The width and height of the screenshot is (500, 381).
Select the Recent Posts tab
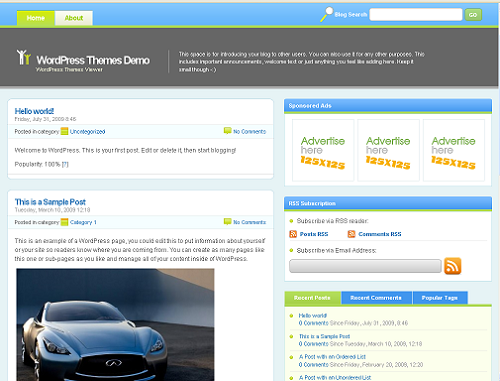pyautogui.click(x=312, y=298)
